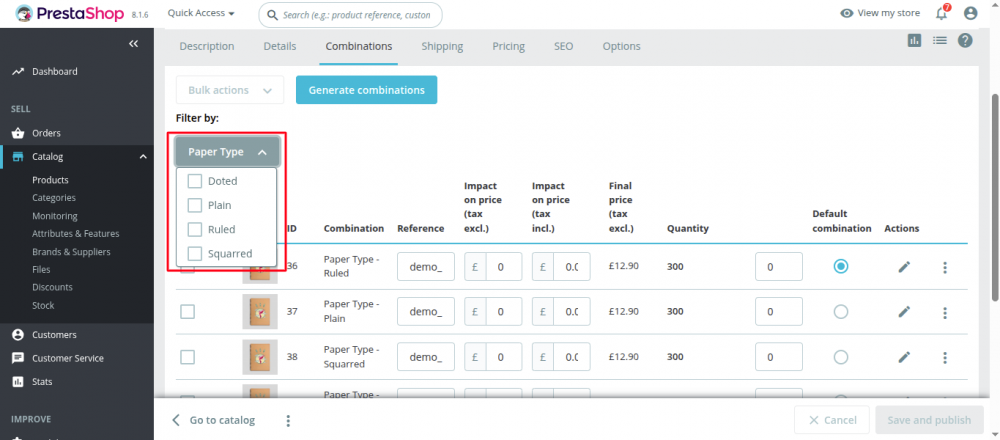Expand the Quick Access menu

(201, 14)
